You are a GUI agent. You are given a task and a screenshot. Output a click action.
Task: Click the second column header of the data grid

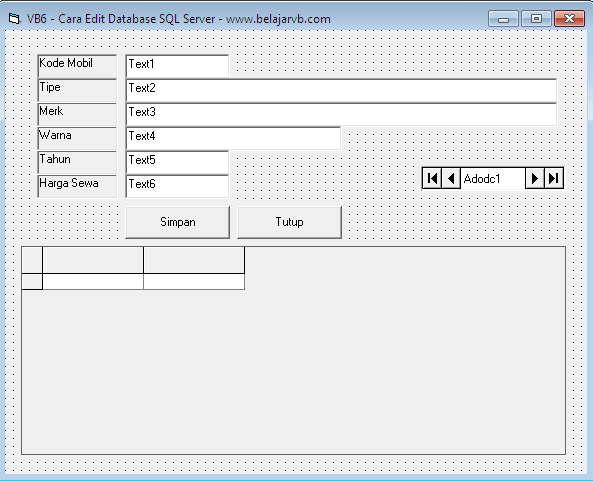click(x=194, y=260)
